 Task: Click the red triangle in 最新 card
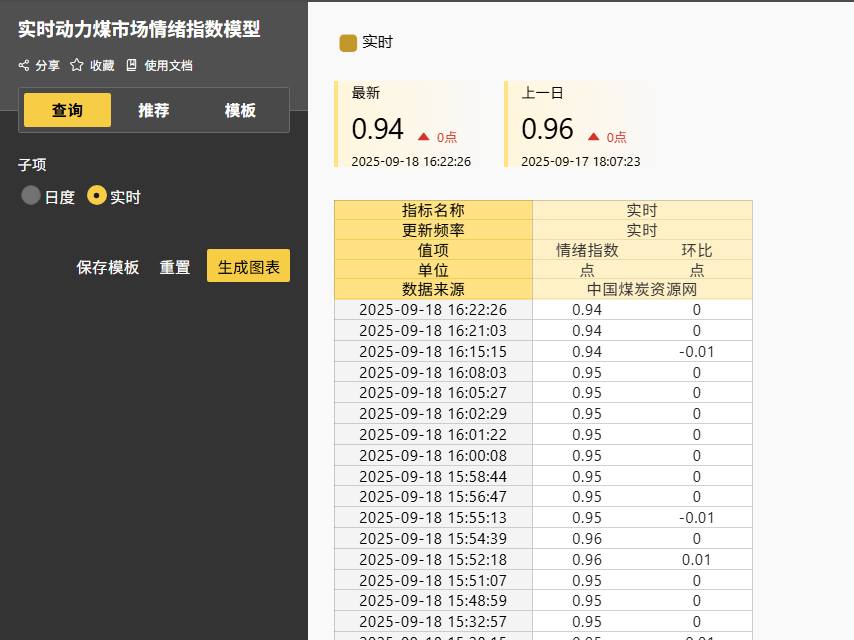[424, 136]
